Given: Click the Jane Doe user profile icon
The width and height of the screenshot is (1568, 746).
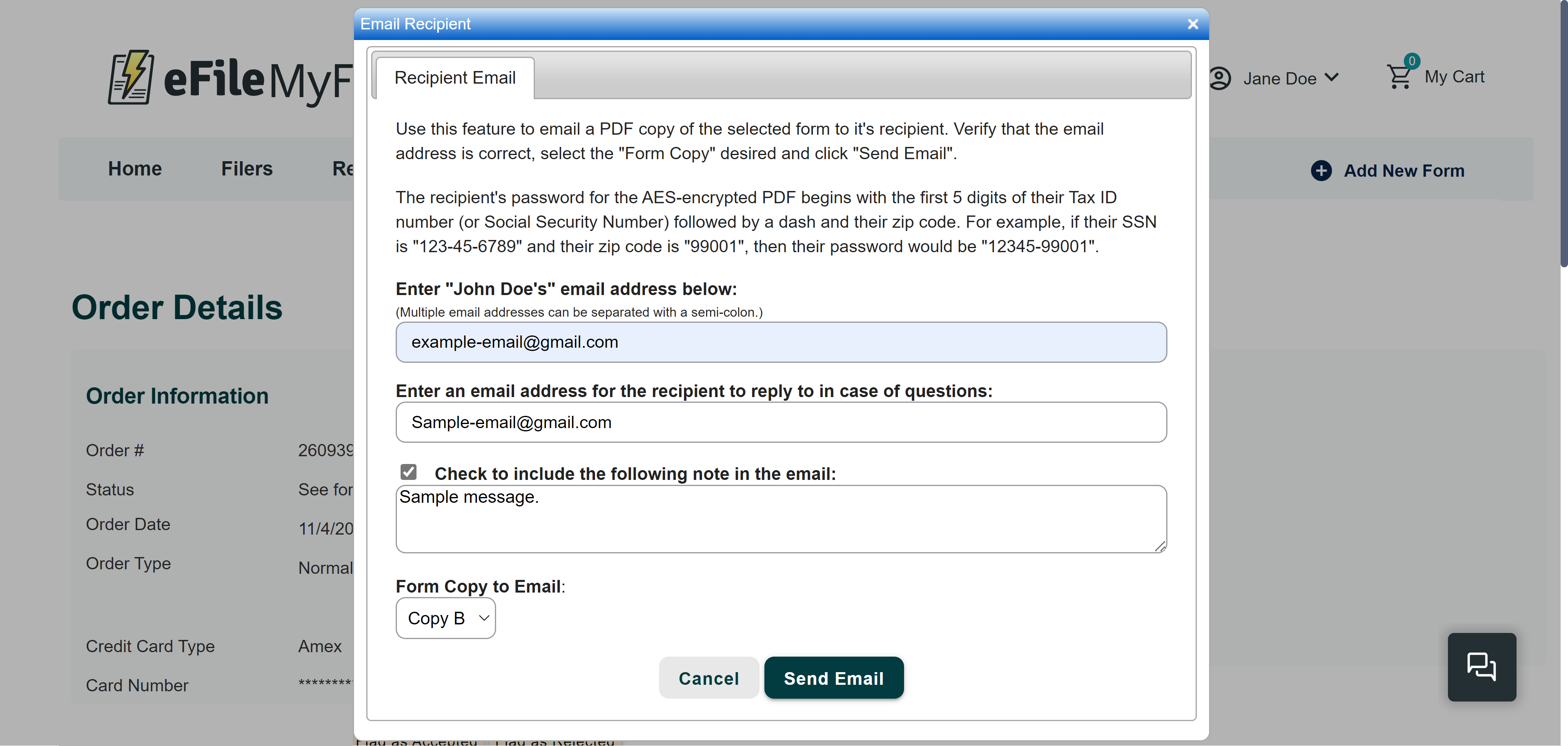Looking at the screenshot, I should (x=1220, y=78).
